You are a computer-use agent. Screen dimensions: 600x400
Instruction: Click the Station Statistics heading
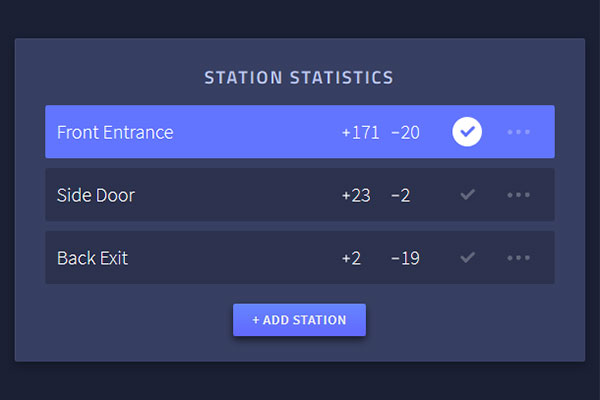click(299, 77)
